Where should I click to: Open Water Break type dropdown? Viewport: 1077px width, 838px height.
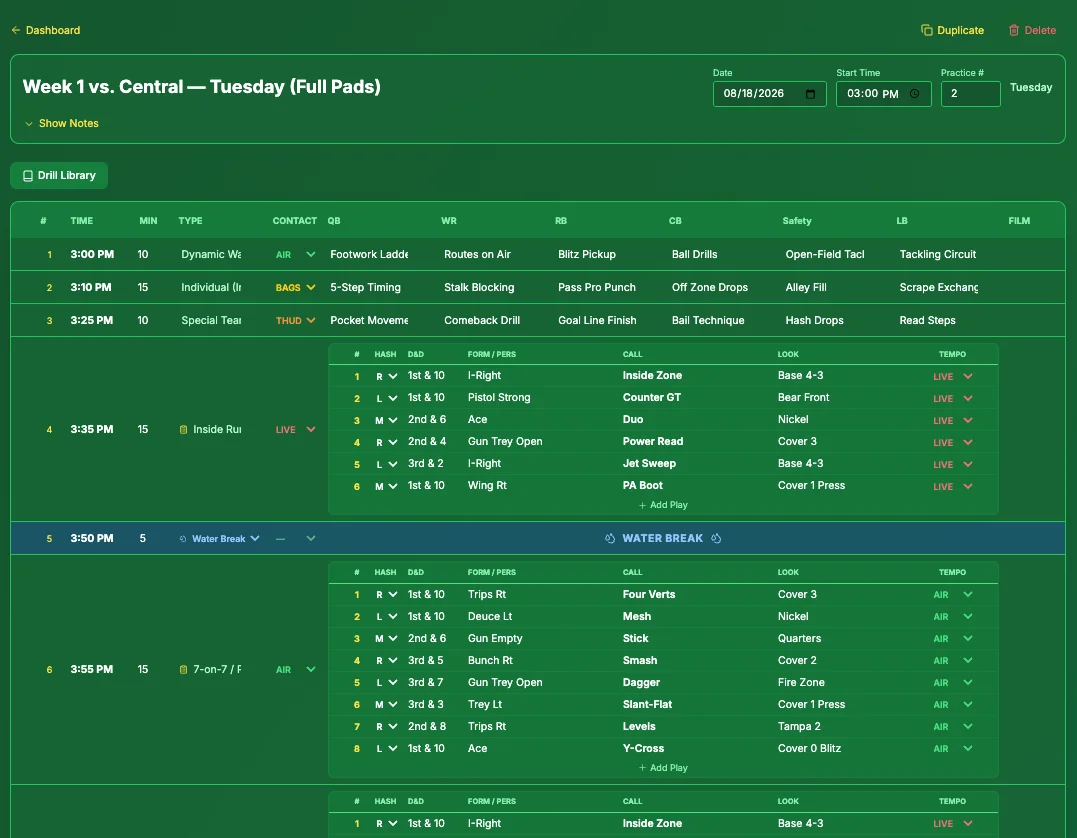219,539
